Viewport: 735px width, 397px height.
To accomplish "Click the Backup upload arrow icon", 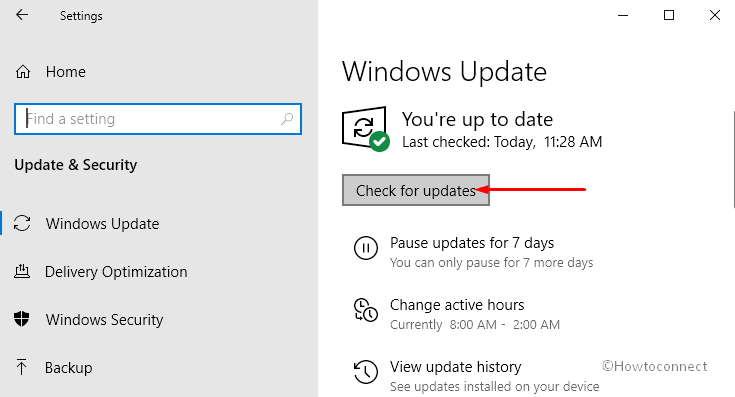I will [22, 367].
